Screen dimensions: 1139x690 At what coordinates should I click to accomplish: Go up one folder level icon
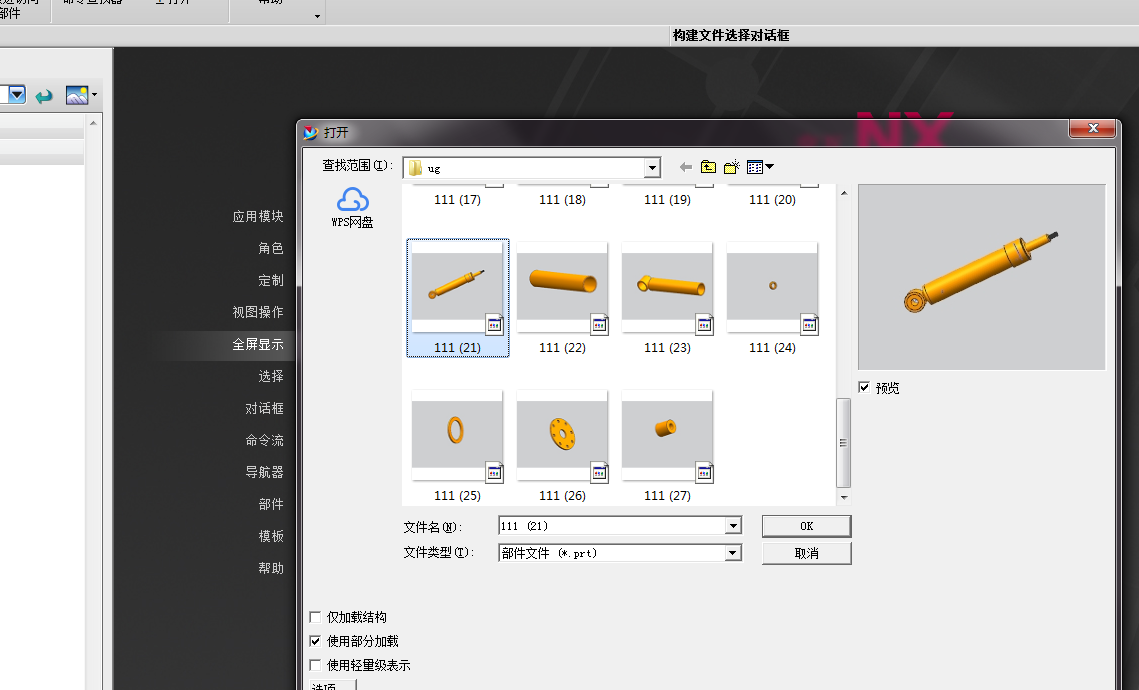click(x=708, y=167)
